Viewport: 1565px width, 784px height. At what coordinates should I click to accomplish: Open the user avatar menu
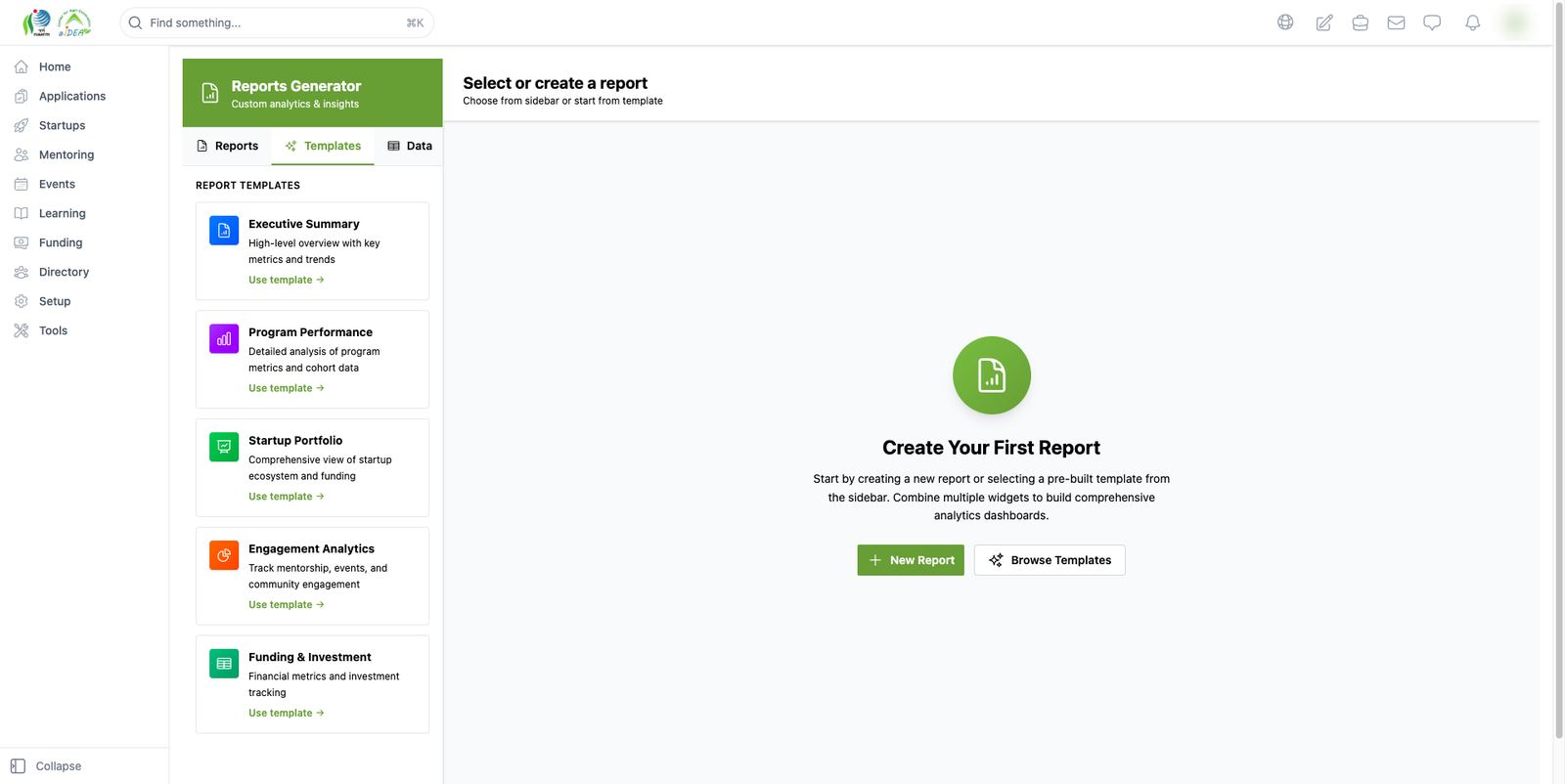tap(1515, 22)
